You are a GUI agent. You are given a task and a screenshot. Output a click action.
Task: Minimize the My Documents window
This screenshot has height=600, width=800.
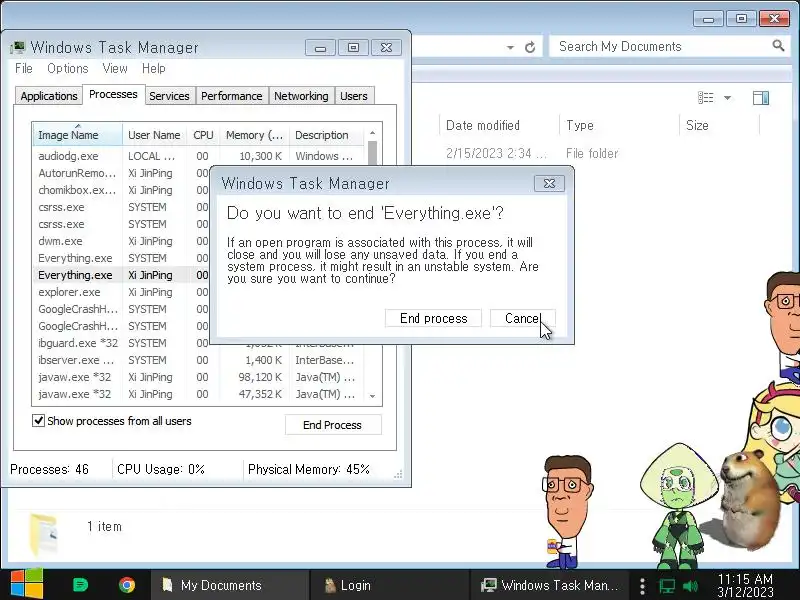point(708,19)
